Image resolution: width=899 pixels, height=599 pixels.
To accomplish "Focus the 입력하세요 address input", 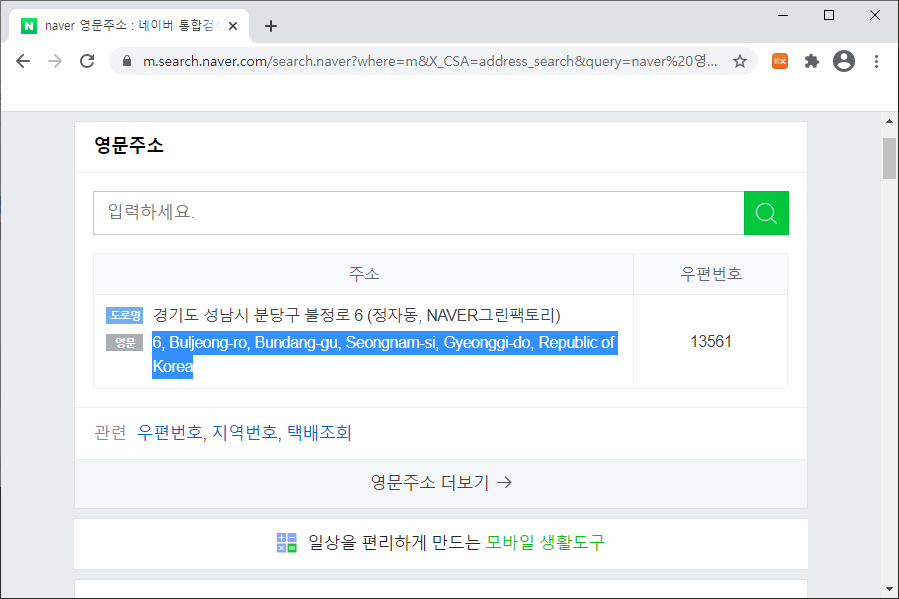I will [x=419, y=213].
